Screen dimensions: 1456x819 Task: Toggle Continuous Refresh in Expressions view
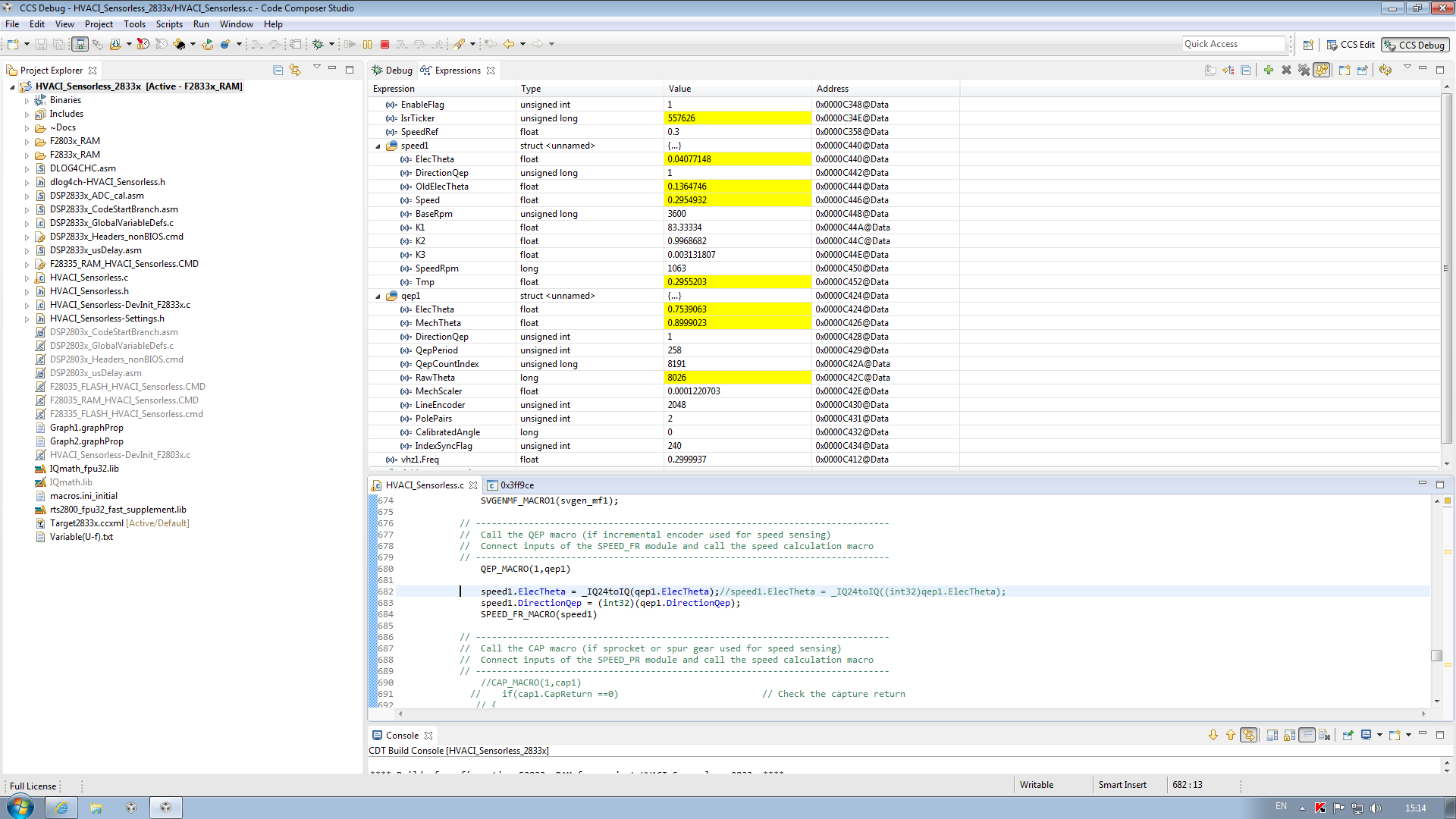click(x=1322, y=71)
